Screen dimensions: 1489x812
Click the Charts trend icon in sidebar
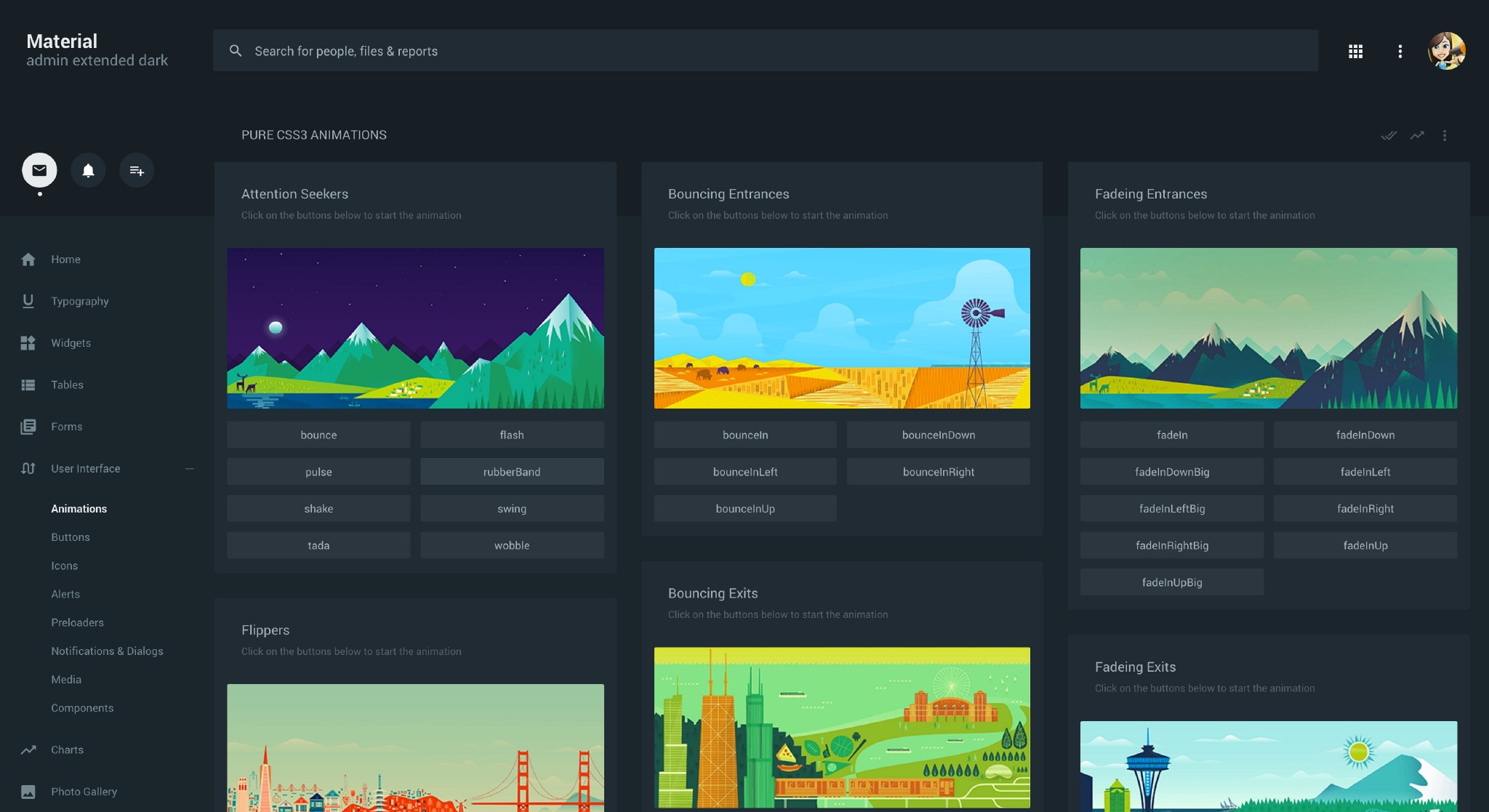point(28,749)
